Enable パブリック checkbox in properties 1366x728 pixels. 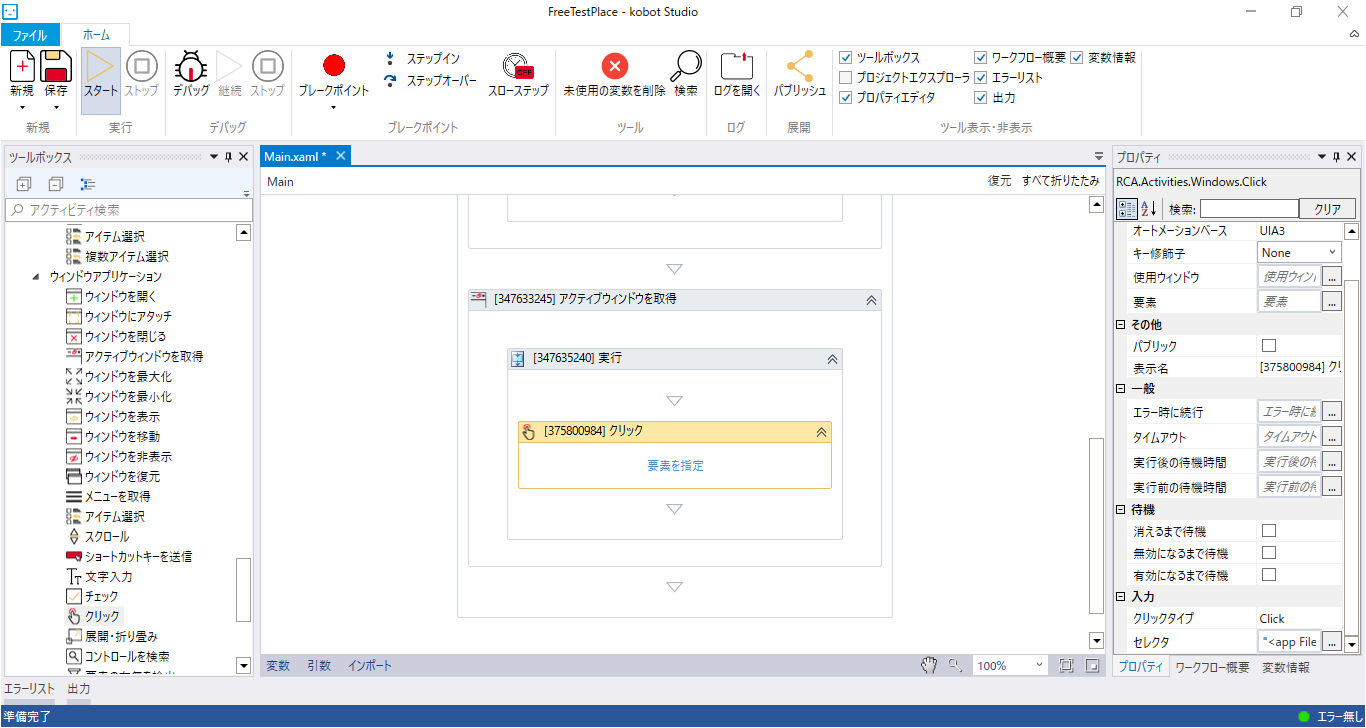click(x=1269, y=345)
